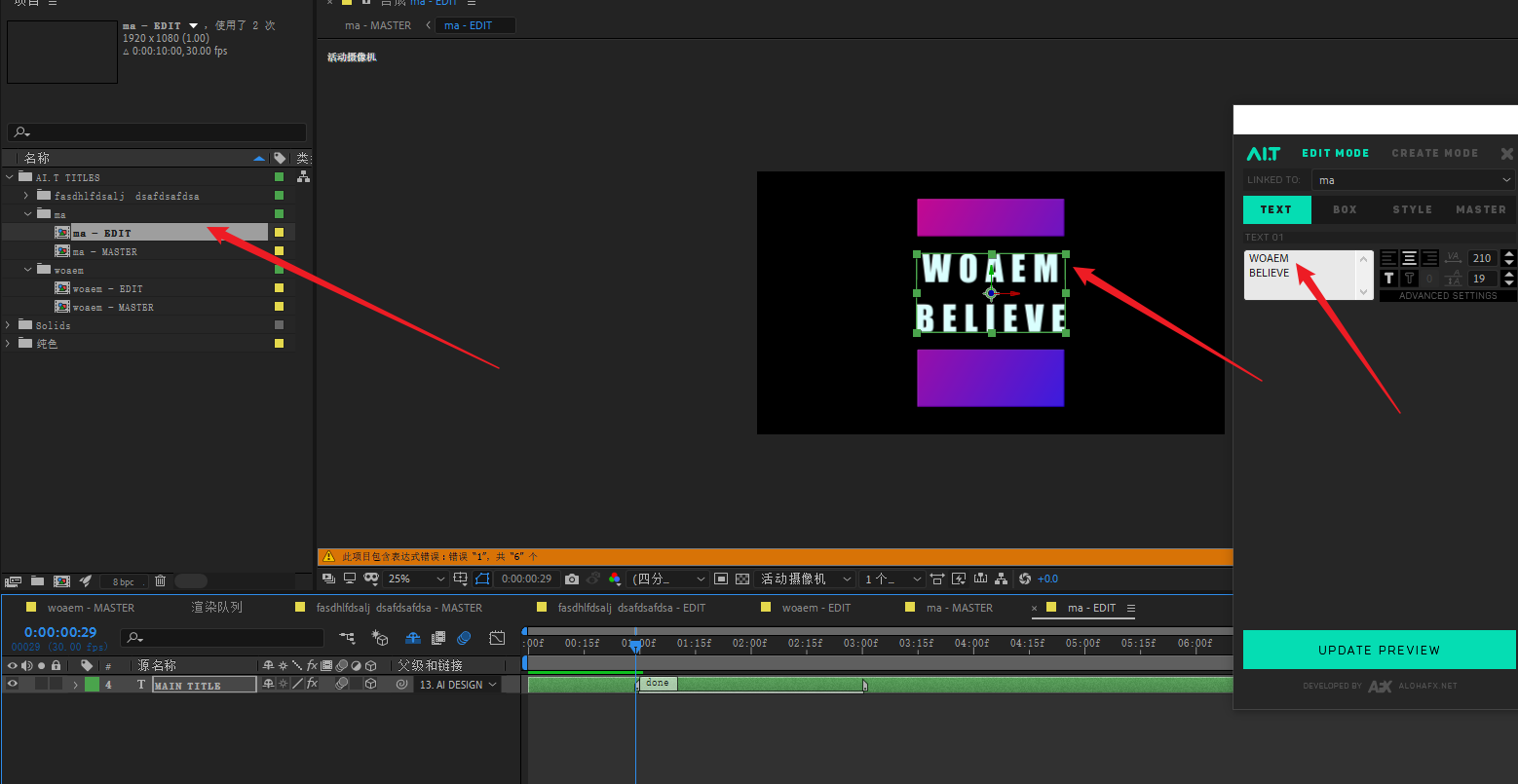
Task: Open the 3D glasses view options
Action: 372,579
